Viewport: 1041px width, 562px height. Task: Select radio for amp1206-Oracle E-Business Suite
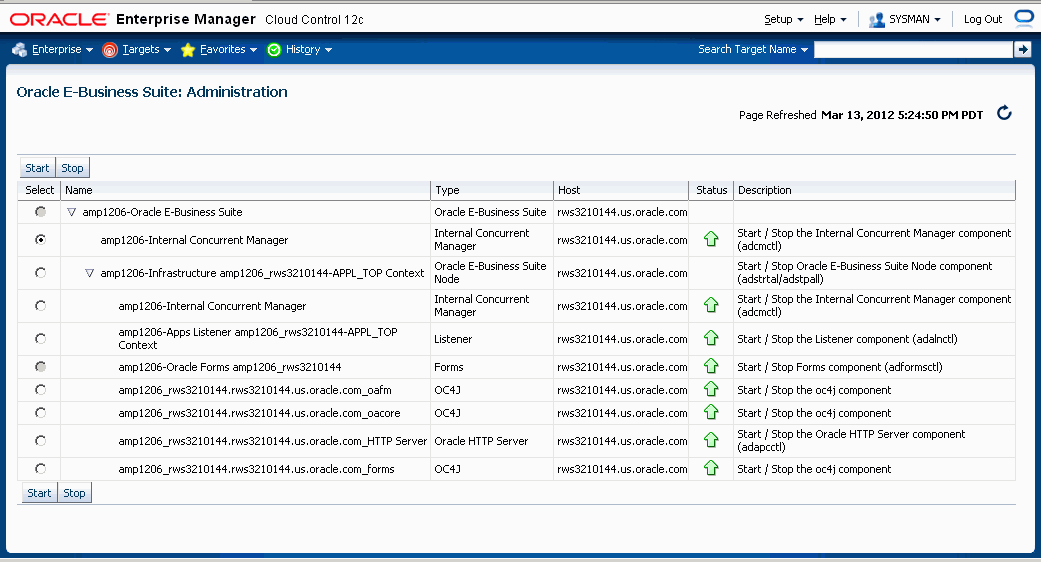(x=40, y=212)
